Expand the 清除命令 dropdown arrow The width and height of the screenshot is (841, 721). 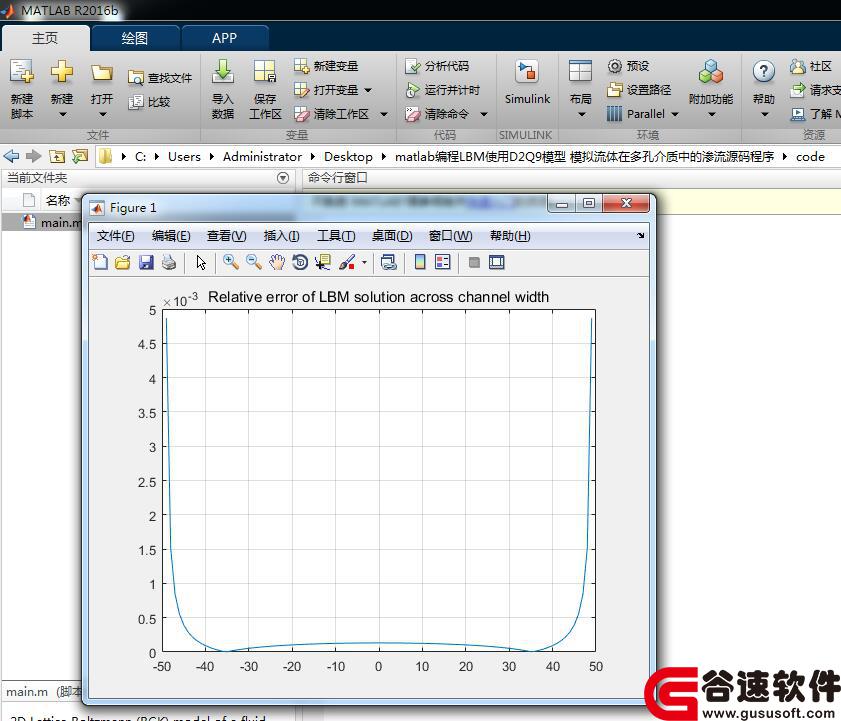pos(484,114)
